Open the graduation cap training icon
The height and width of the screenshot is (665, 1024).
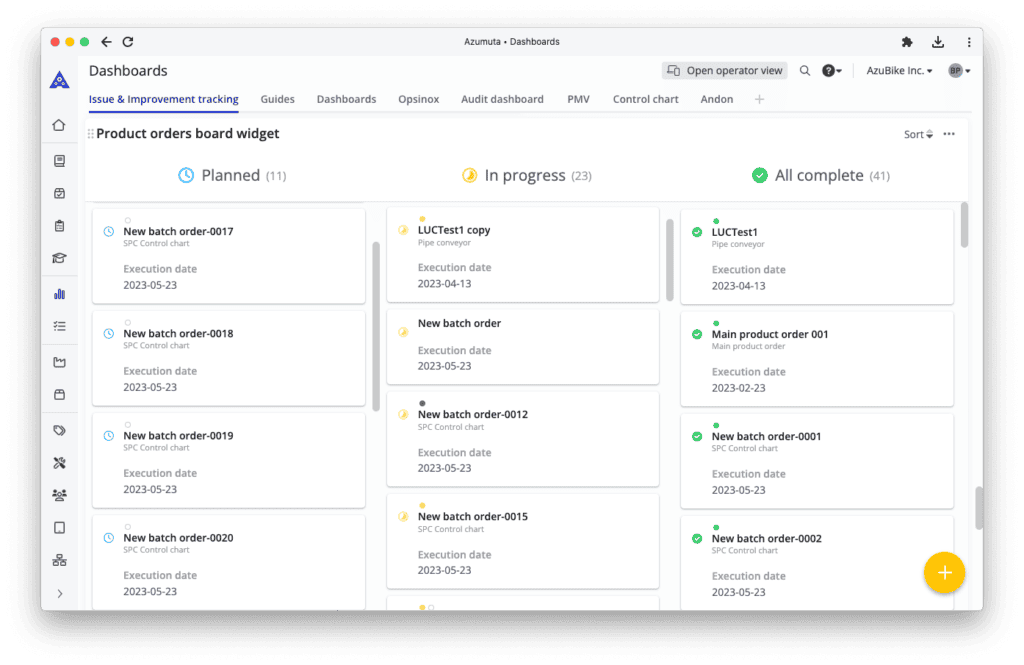pos(59,258)
